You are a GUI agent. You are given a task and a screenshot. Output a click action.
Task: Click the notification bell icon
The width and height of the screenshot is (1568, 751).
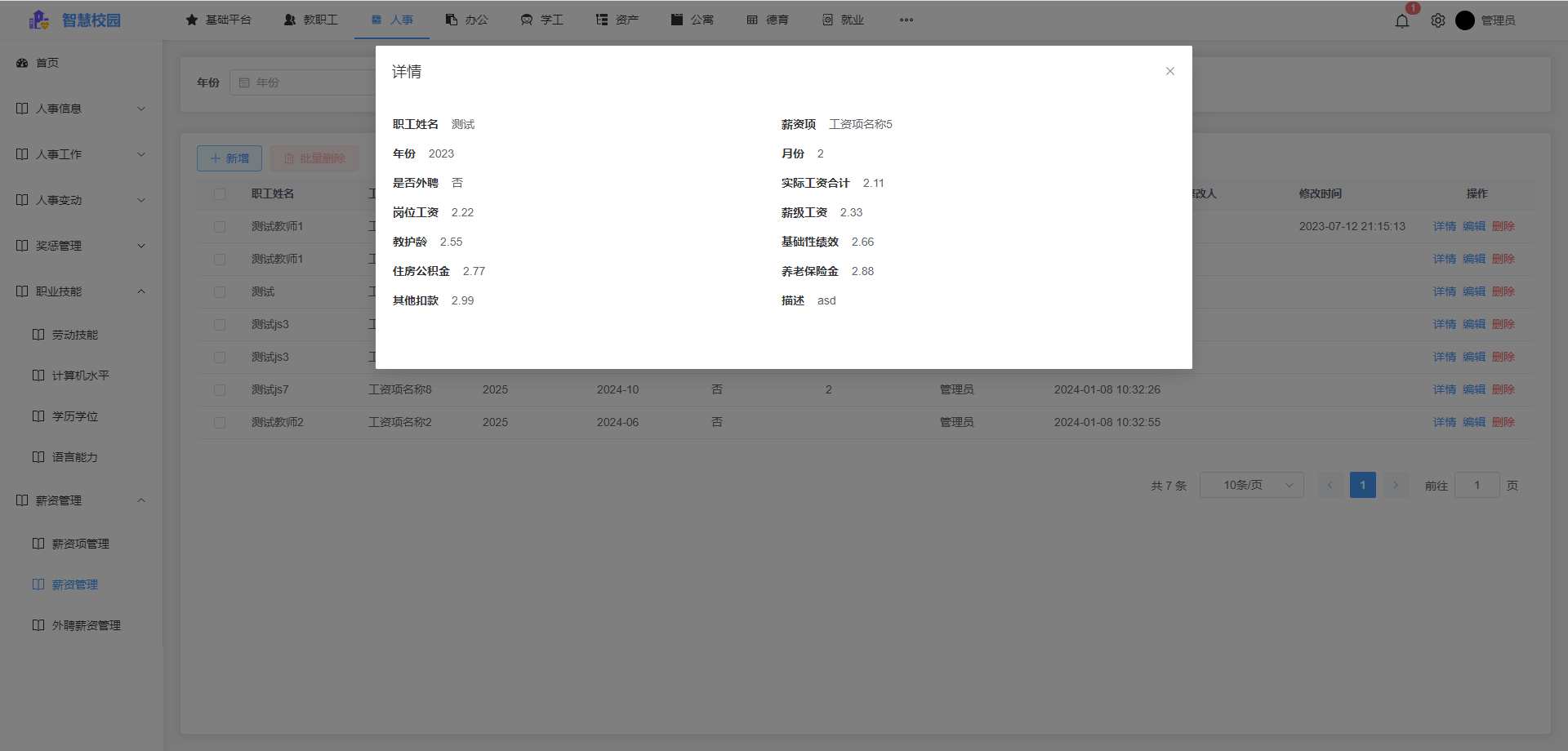1402,21
